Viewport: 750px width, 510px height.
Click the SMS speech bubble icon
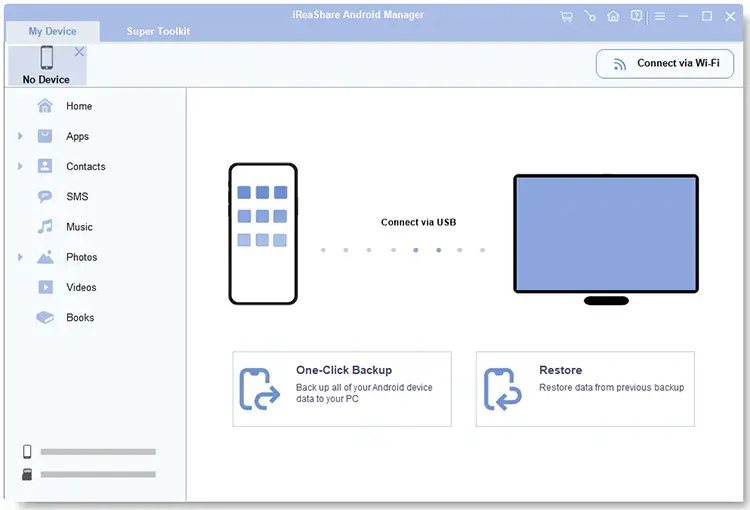45,197
